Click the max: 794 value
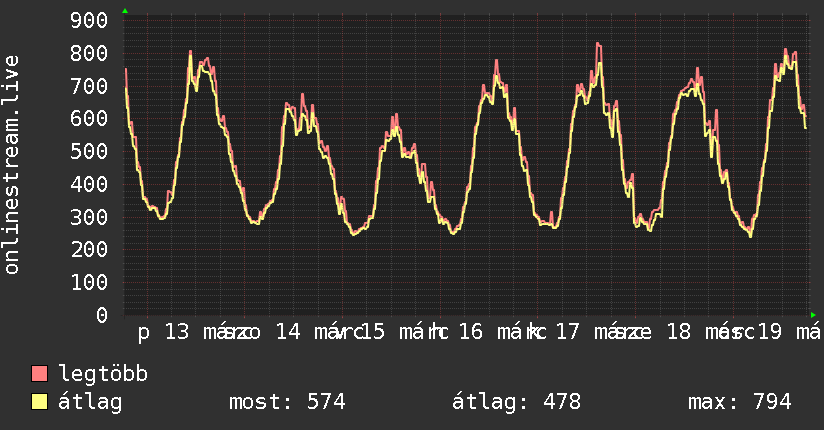This screenshot has width=824, height=430. (740, 402)
